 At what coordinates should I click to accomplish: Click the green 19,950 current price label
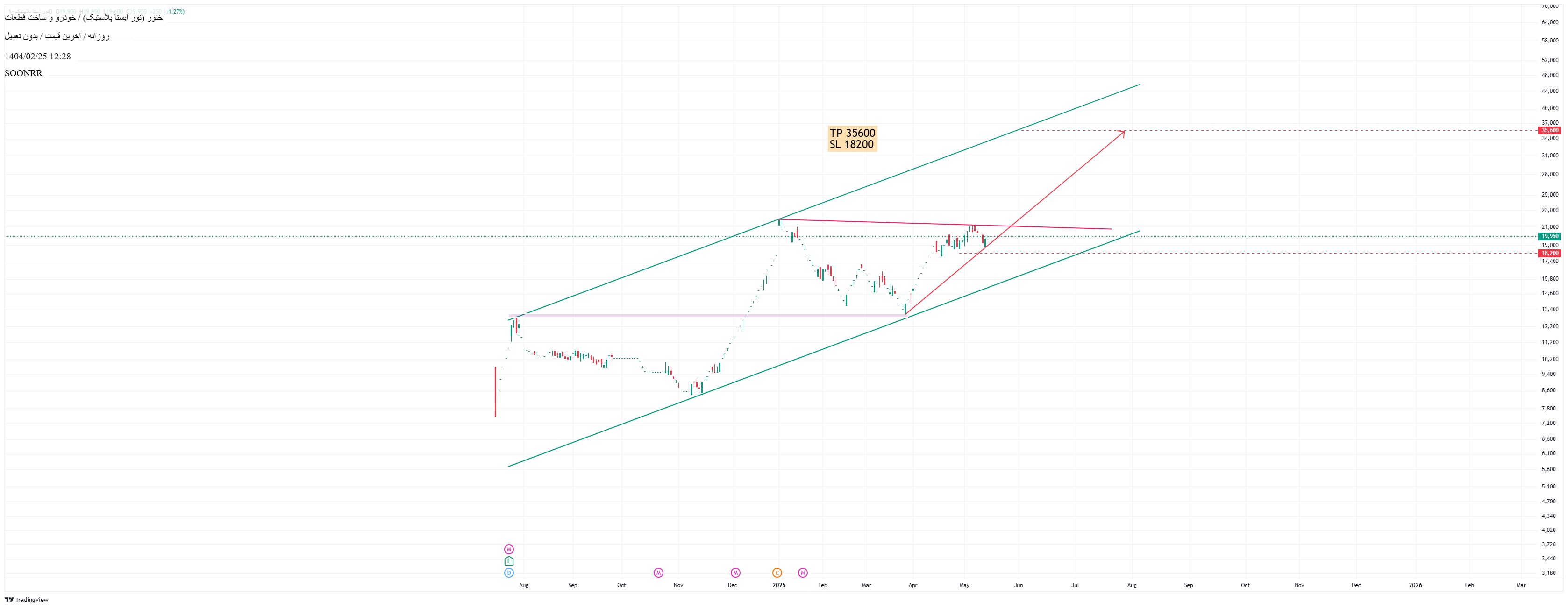click(x=1549, y=236)
